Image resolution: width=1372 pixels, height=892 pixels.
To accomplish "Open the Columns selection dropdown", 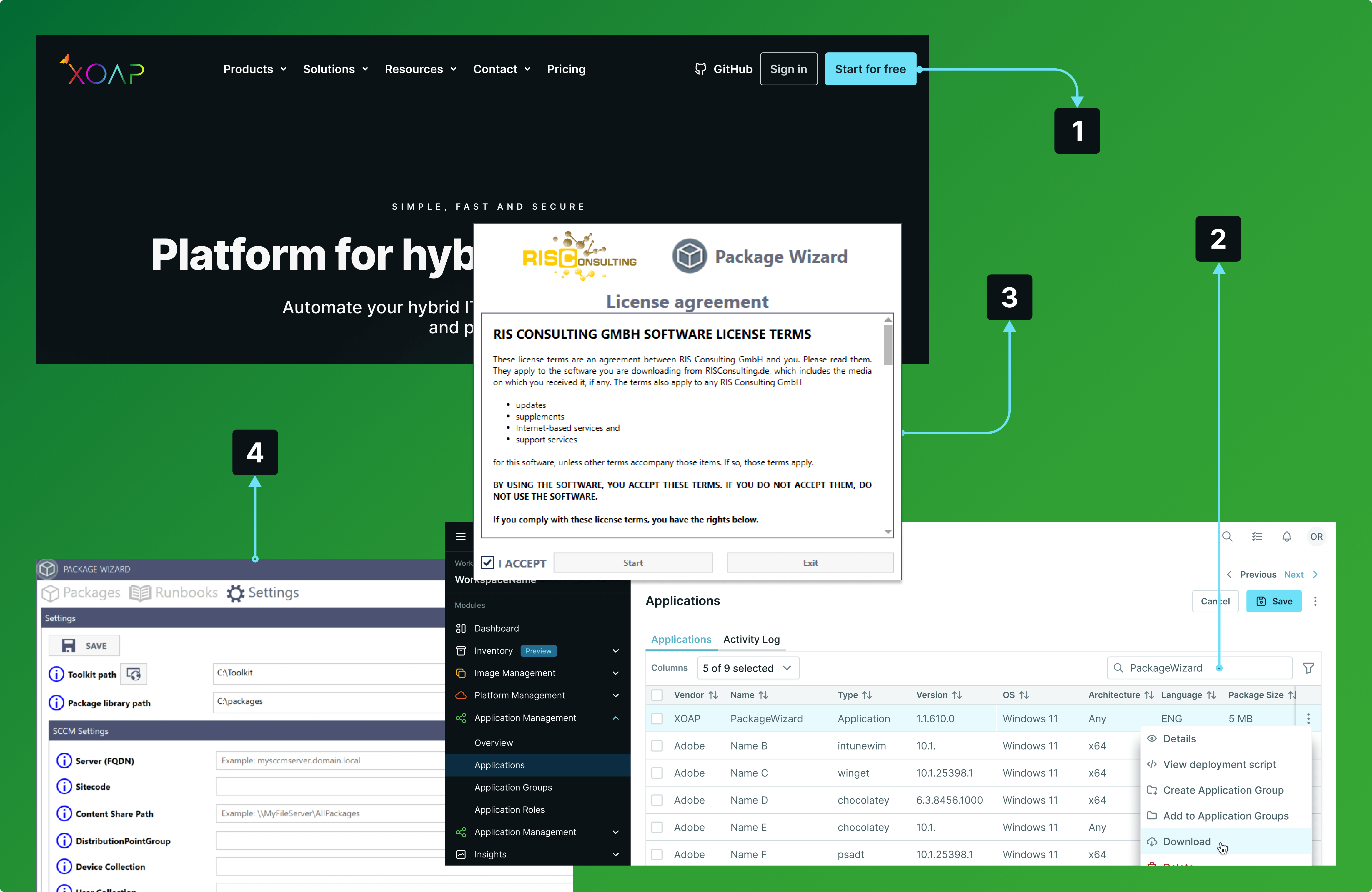I will [x=748, y=668].
